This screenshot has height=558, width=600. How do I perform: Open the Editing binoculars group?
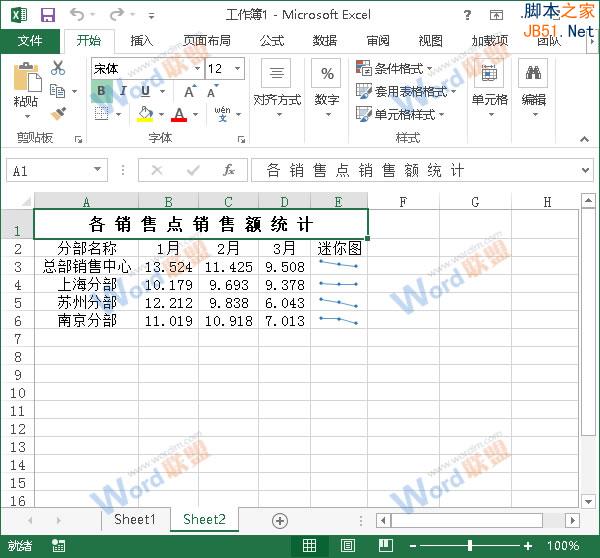click(x=533, y=73)
